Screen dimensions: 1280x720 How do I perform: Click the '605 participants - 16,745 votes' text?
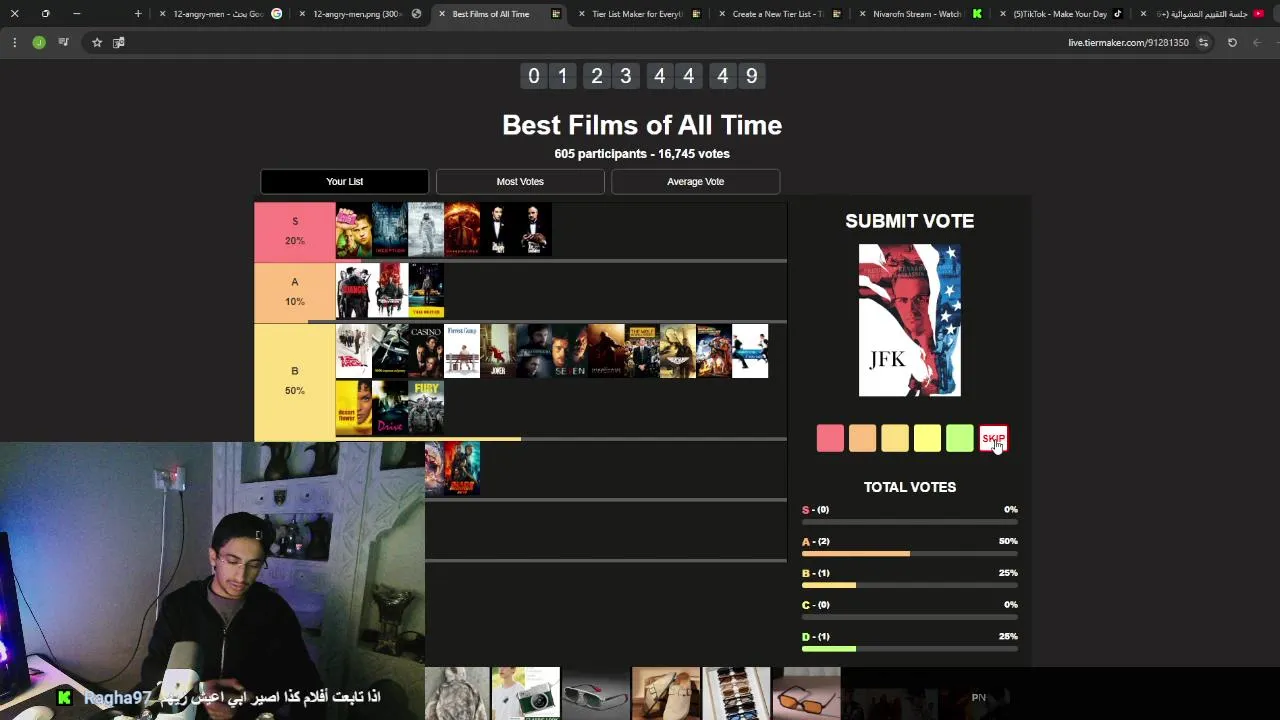pos(642,154)
